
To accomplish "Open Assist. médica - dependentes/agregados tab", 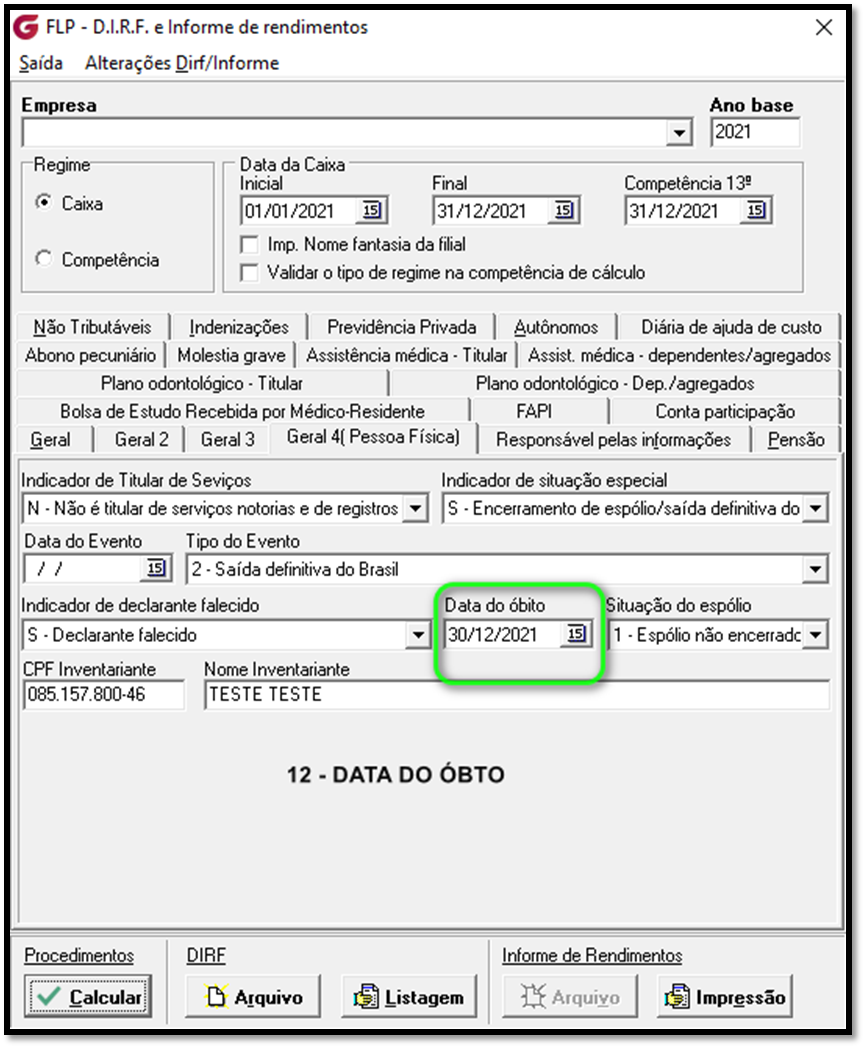I will click(679, 355).
